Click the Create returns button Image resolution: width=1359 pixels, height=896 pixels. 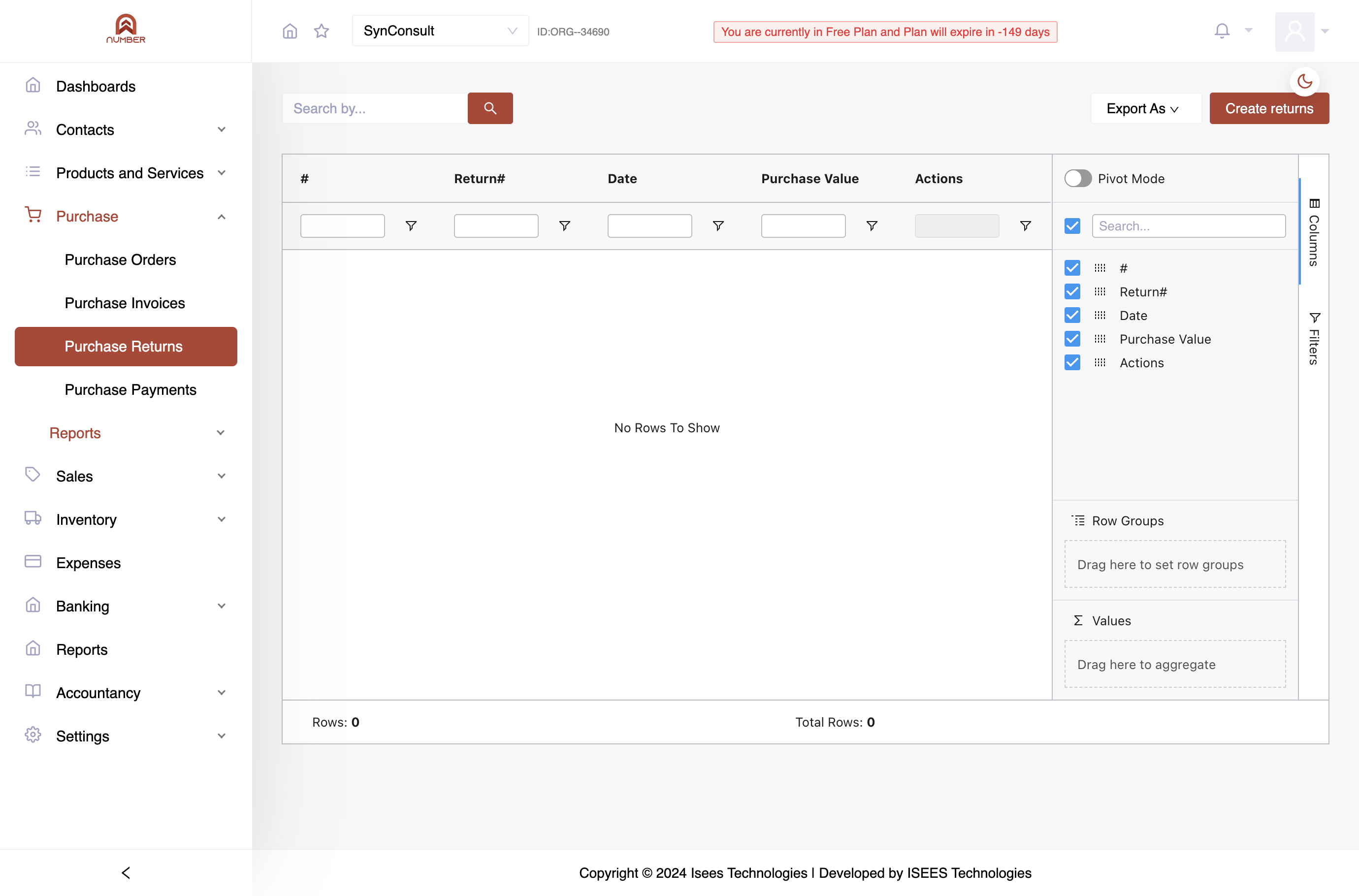click(x=1269, y=108)
